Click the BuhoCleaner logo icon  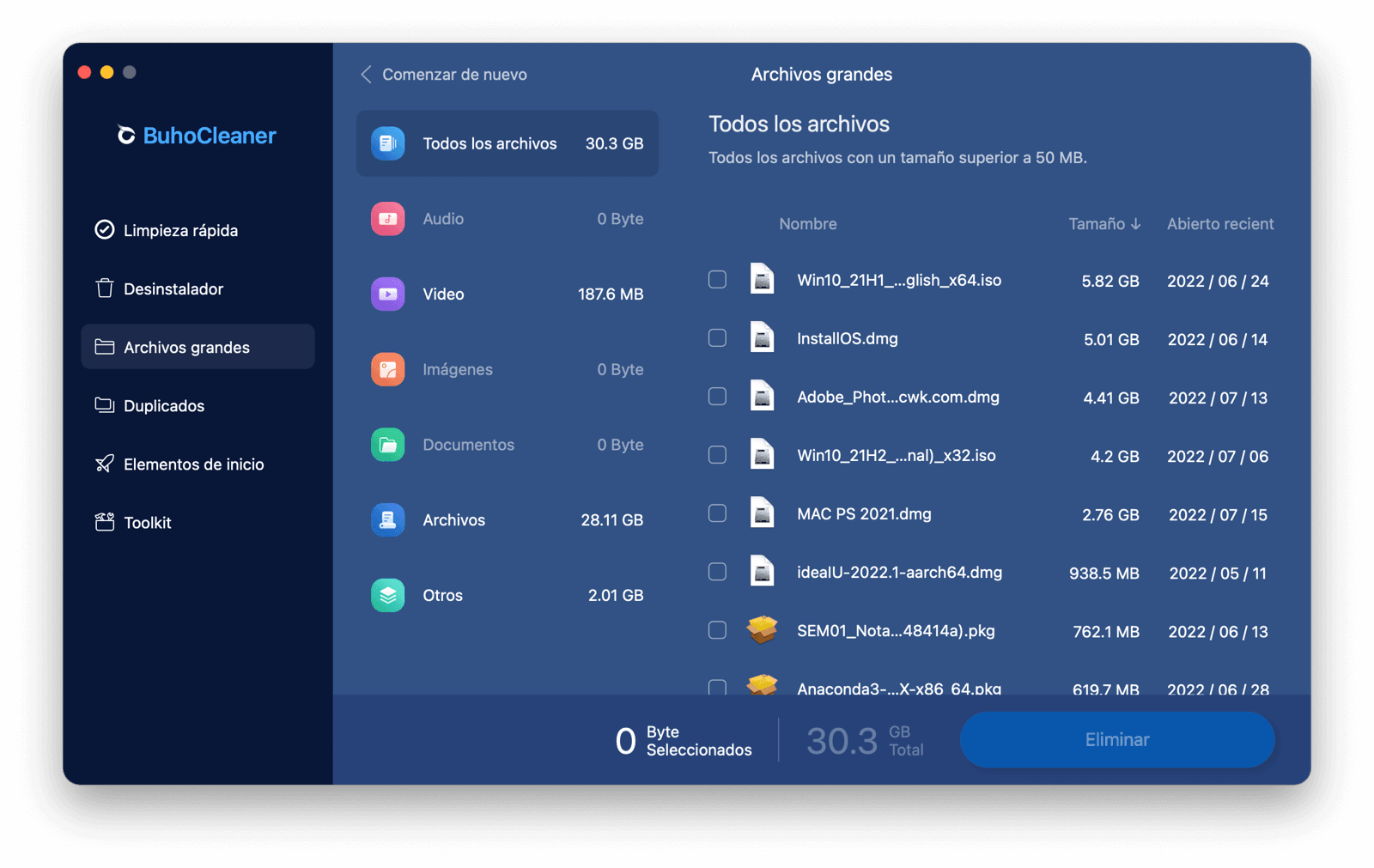coord(126,136)
